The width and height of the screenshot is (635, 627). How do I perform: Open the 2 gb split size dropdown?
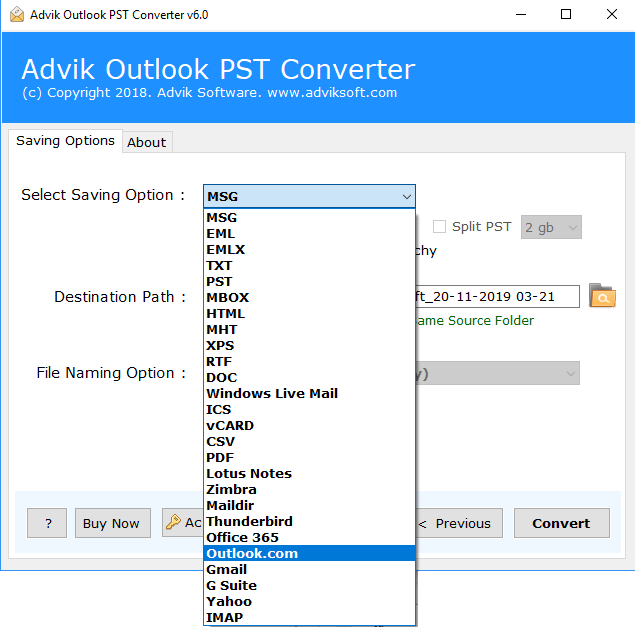551,227
